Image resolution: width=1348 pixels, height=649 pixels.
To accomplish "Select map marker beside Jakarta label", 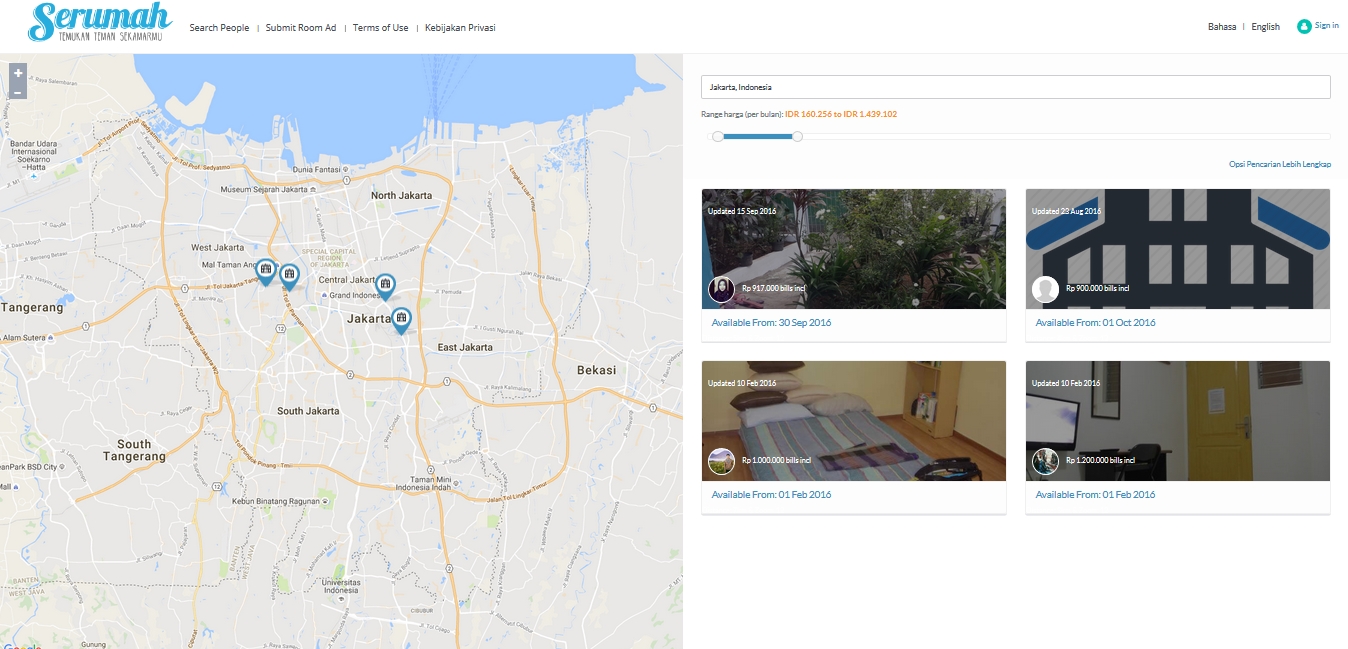I will click(401, 320).
